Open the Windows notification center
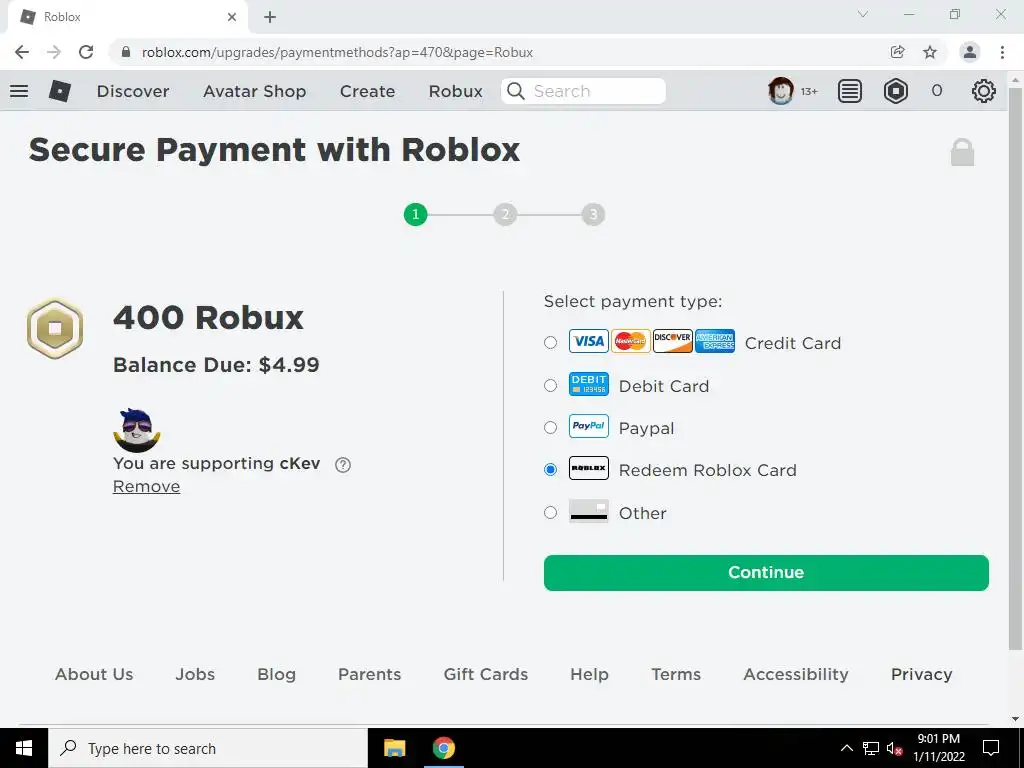This screenshot has height=768, width=1024. click(x=991, y=748)
